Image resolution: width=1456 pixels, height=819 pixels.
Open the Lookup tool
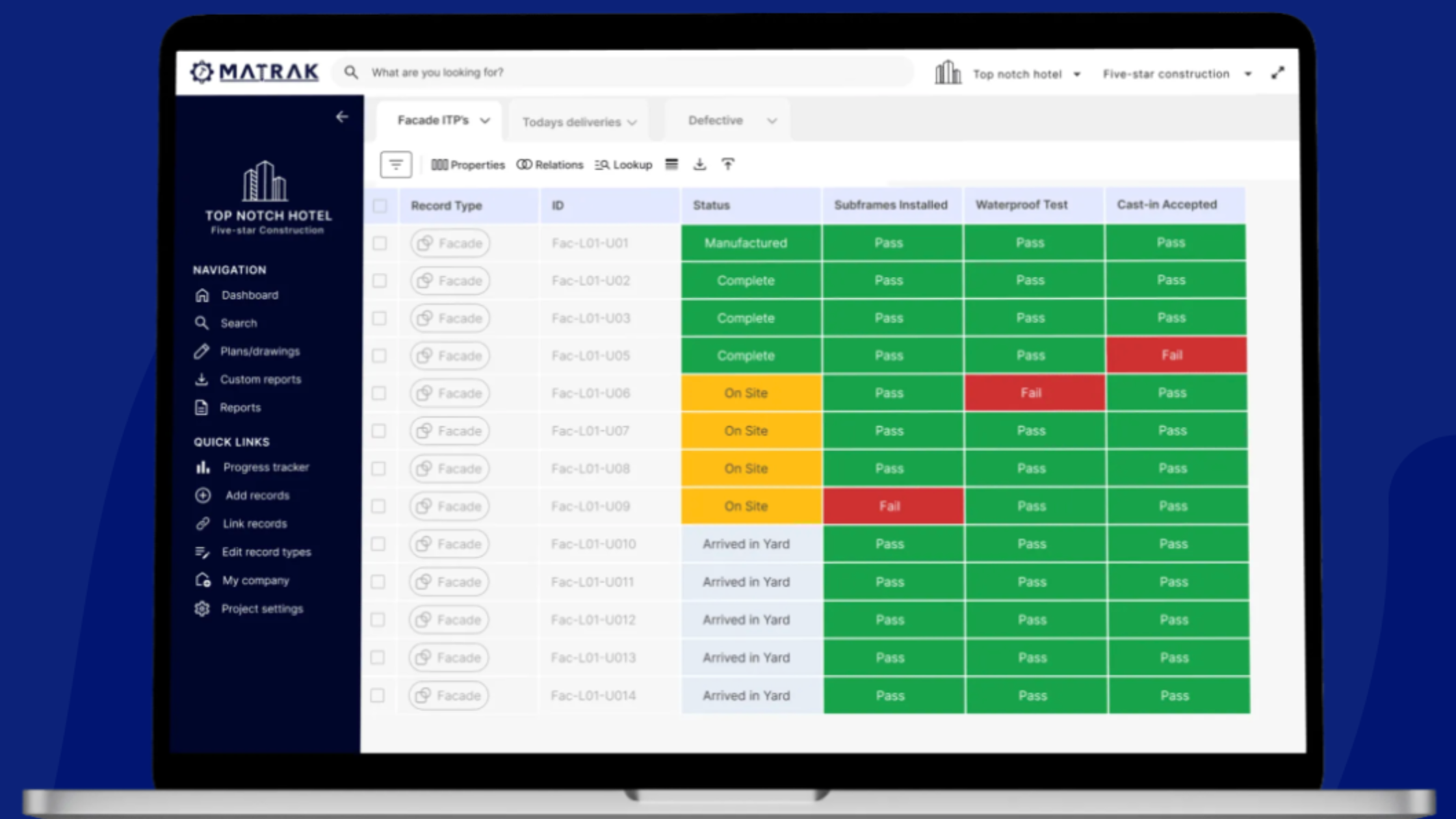623,165
